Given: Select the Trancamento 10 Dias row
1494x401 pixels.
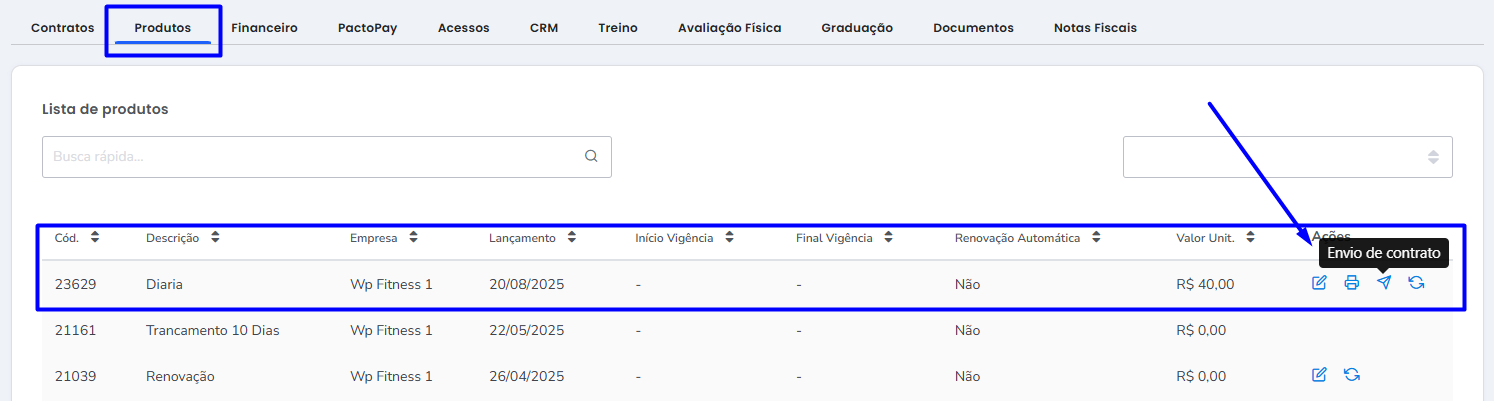Looking at the screenshot, I should [x=747, y=330].
